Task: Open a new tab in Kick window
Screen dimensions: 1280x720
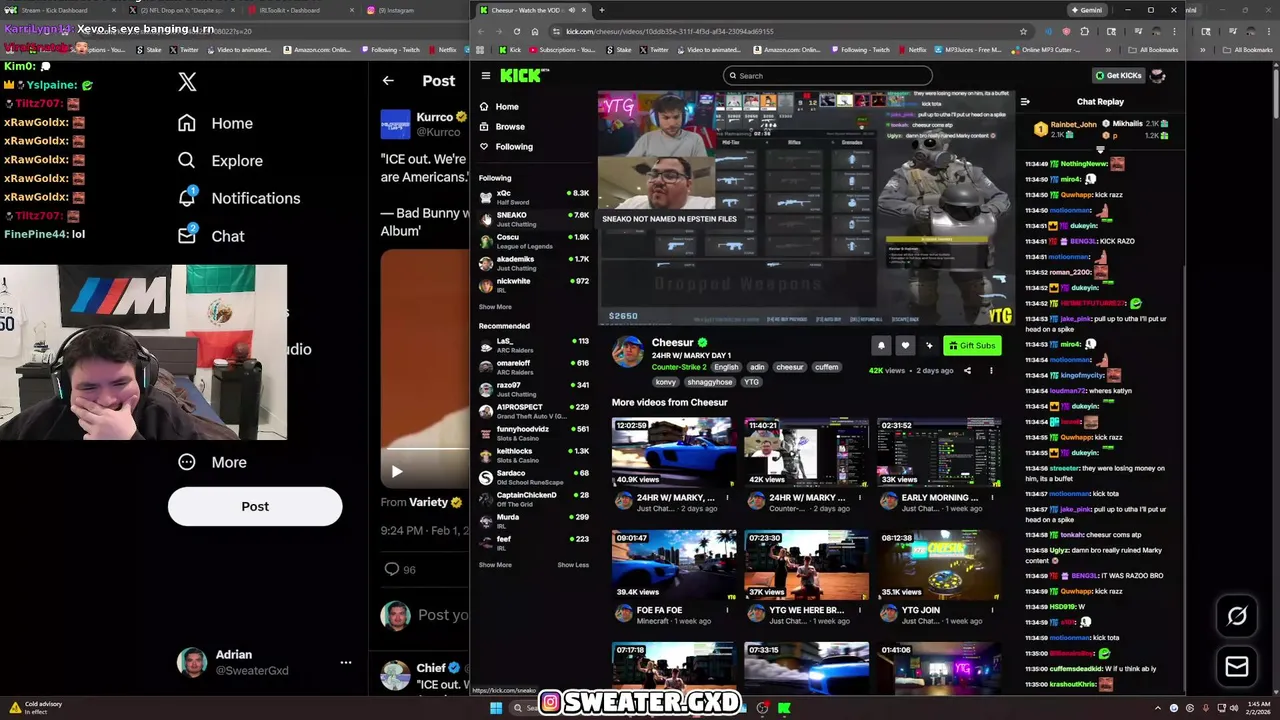Action: click(601, 10)
